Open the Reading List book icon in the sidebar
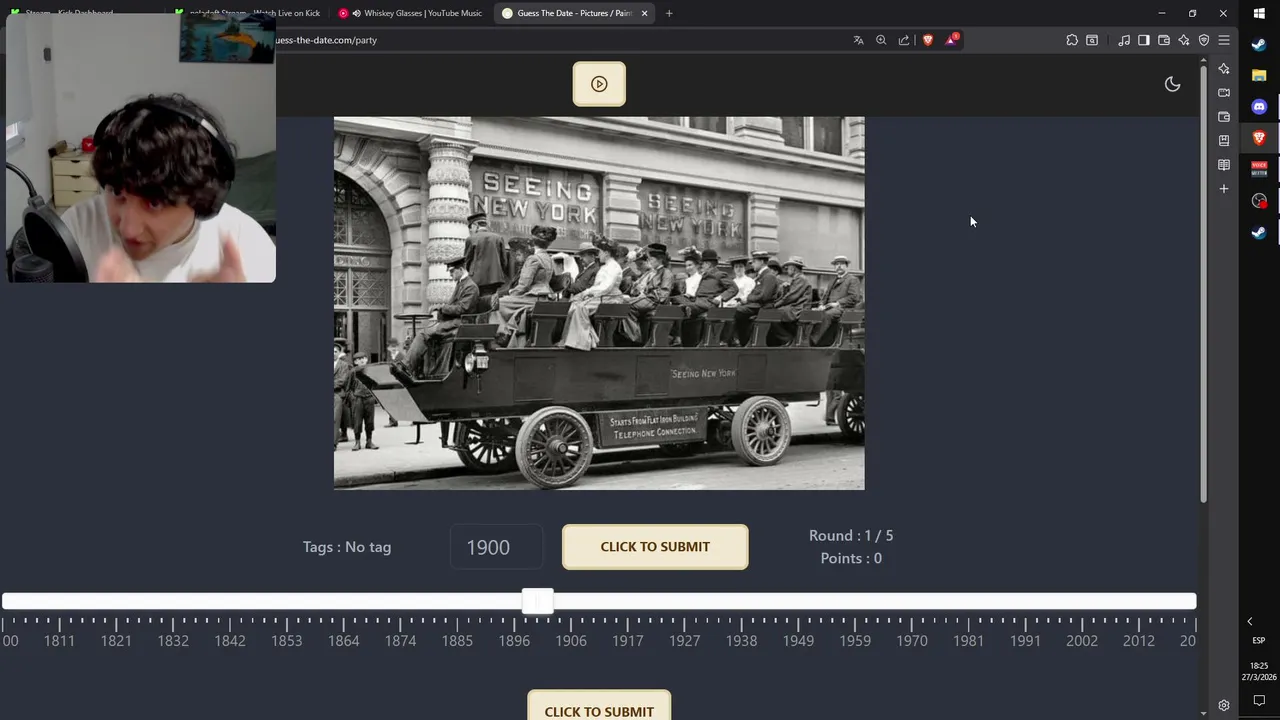Screen dimensions: 1280x720 [1224, 165]
